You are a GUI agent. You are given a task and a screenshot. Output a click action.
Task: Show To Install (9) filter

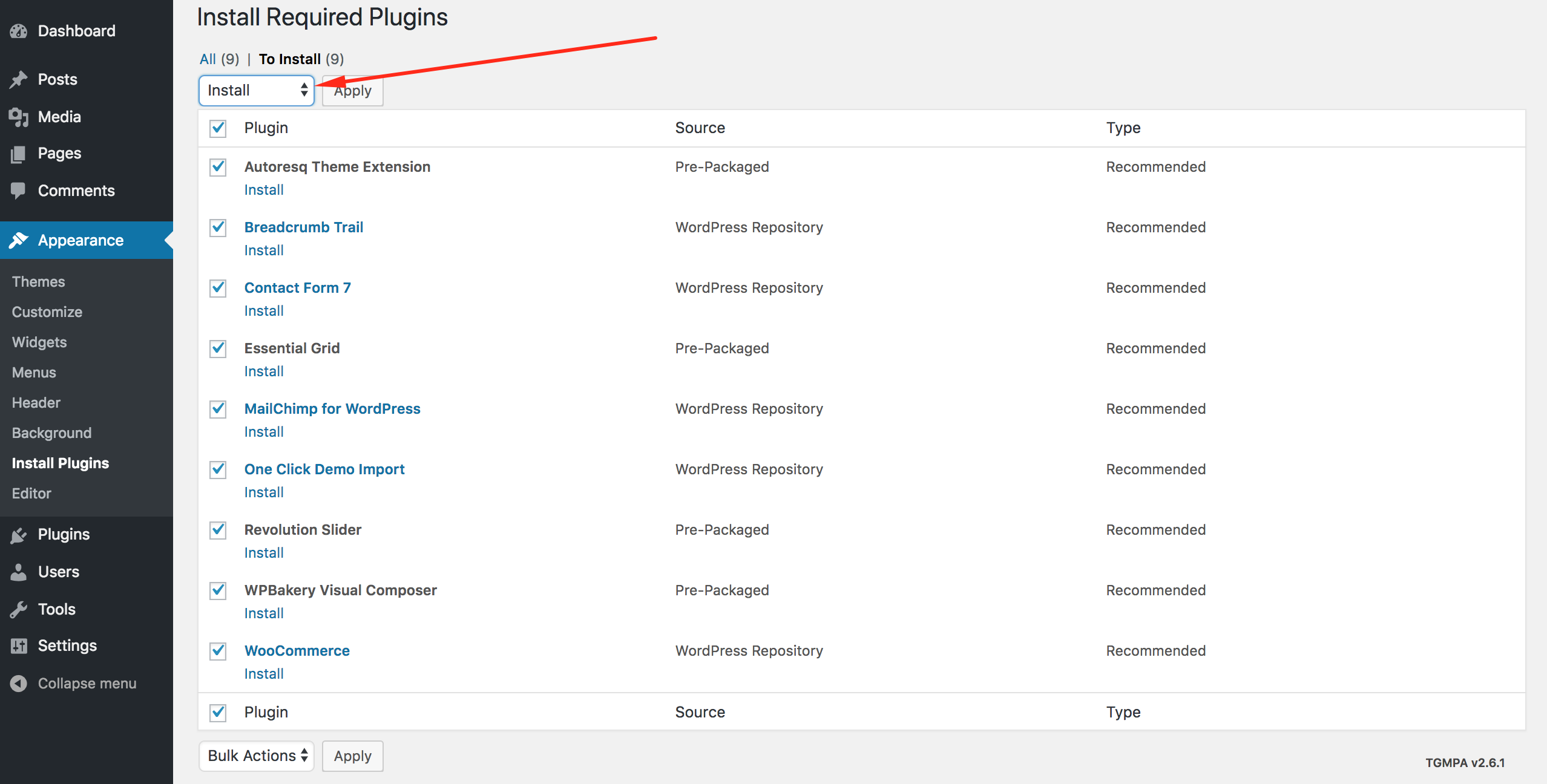point(301,59)
